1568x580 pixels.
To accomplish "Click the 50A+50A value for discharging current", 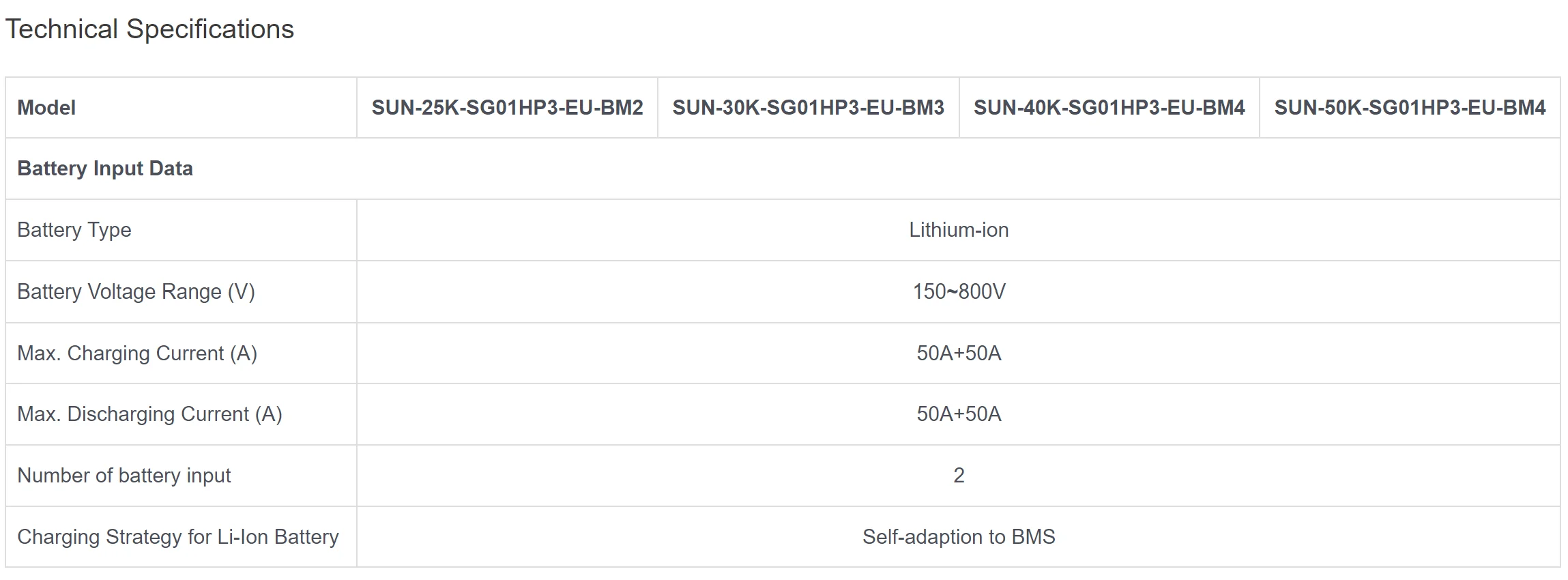I will pos(959,414).
